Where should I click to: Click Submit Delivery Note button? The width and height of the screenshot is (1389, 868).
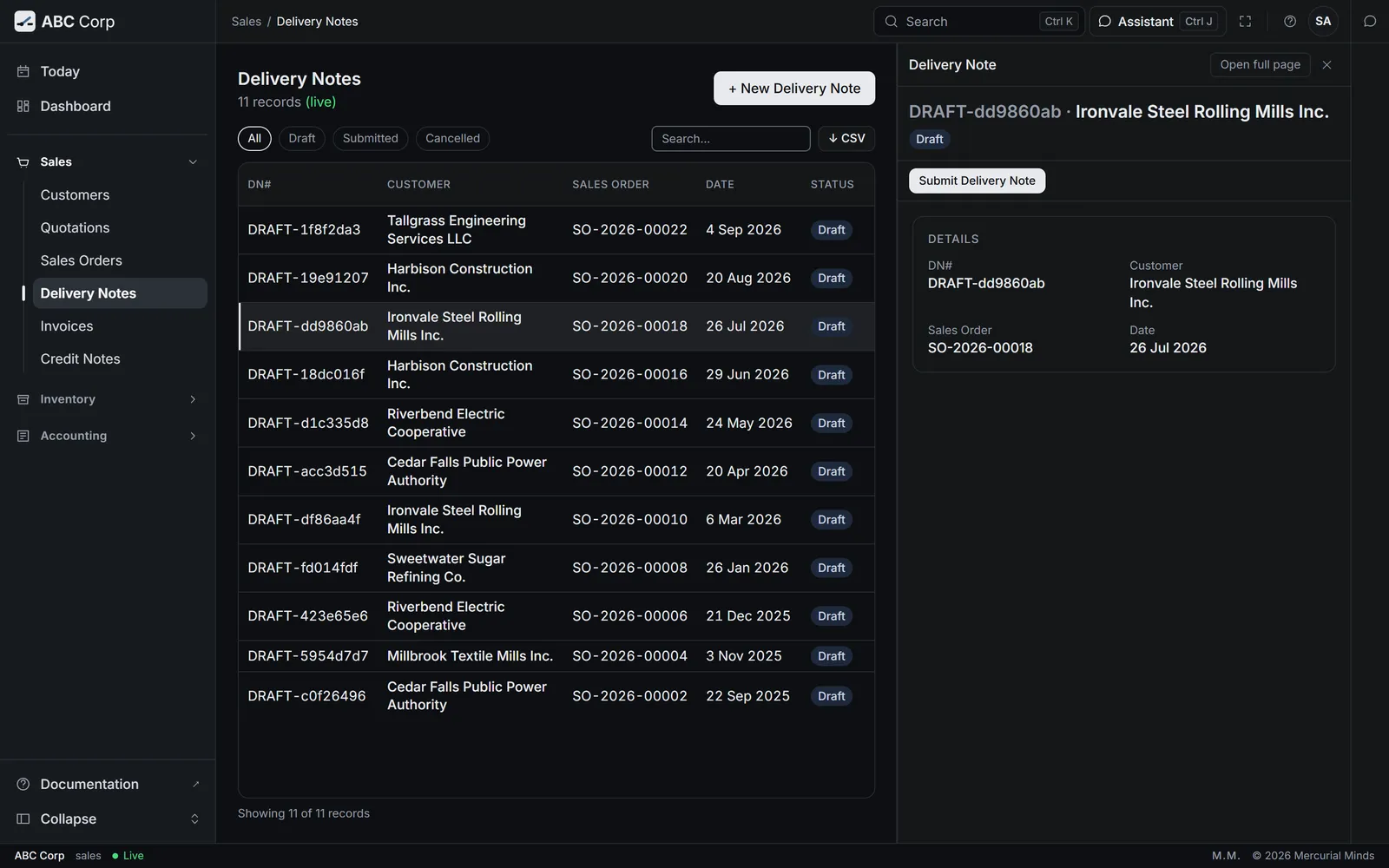[978, 181]
